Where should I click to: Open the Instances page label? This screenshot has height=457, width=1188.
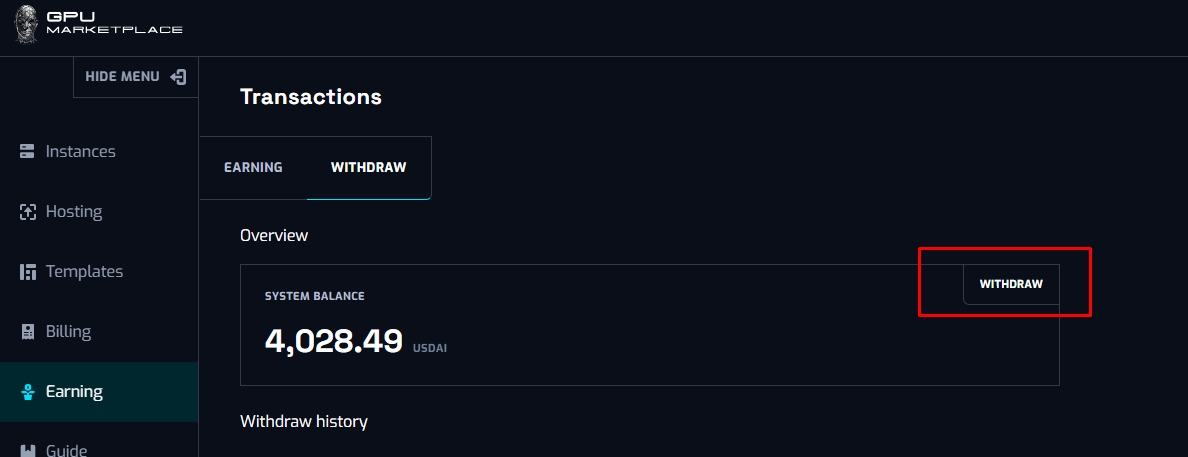(81, 152)
